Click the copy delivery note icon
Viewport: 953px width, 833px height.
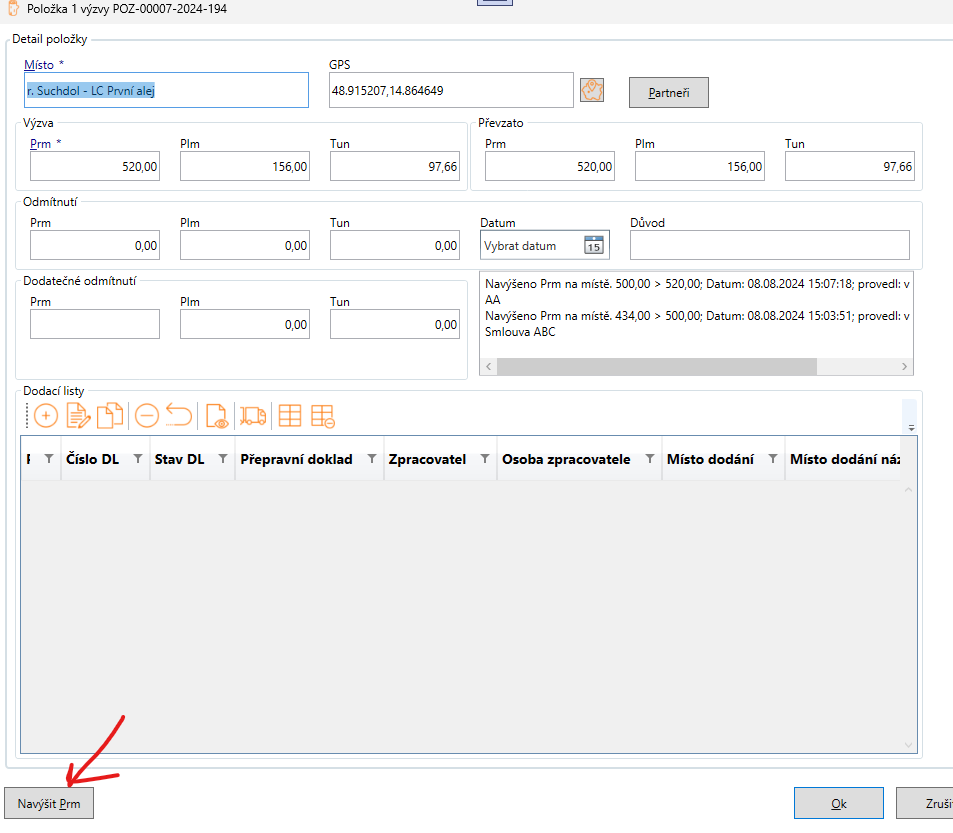tap(110, 416)
